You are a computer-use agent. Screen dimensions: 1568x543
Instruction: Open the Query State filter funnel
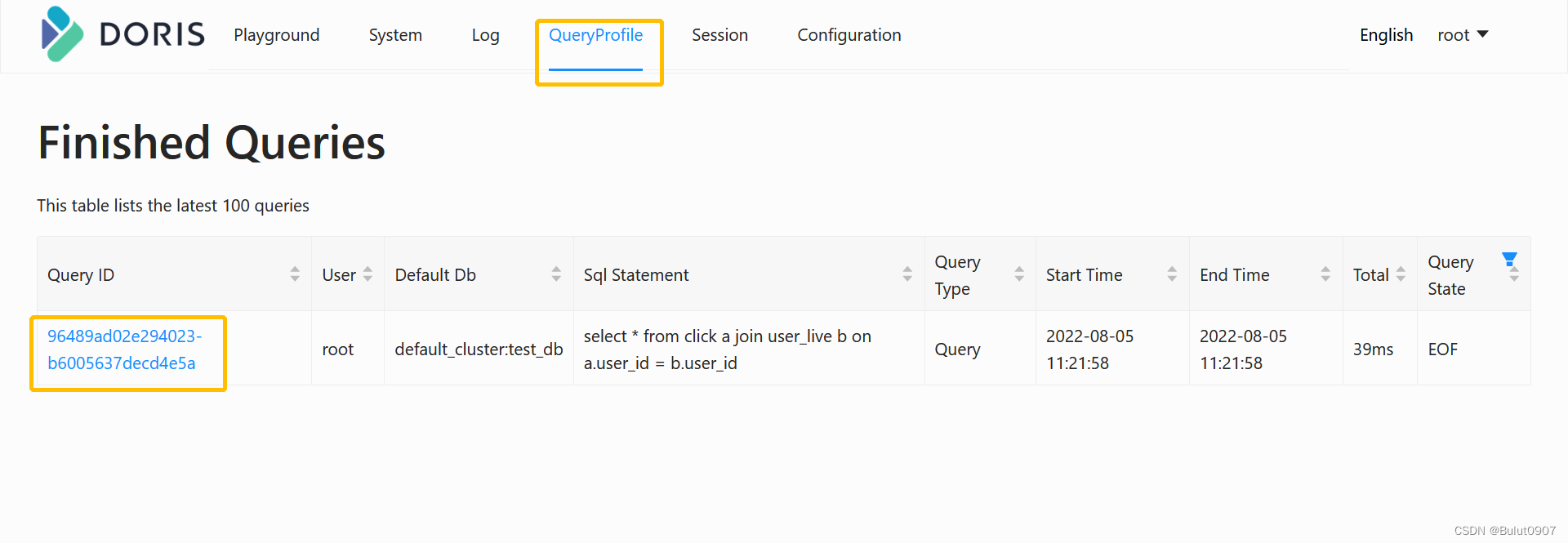tap(1509, 260)
